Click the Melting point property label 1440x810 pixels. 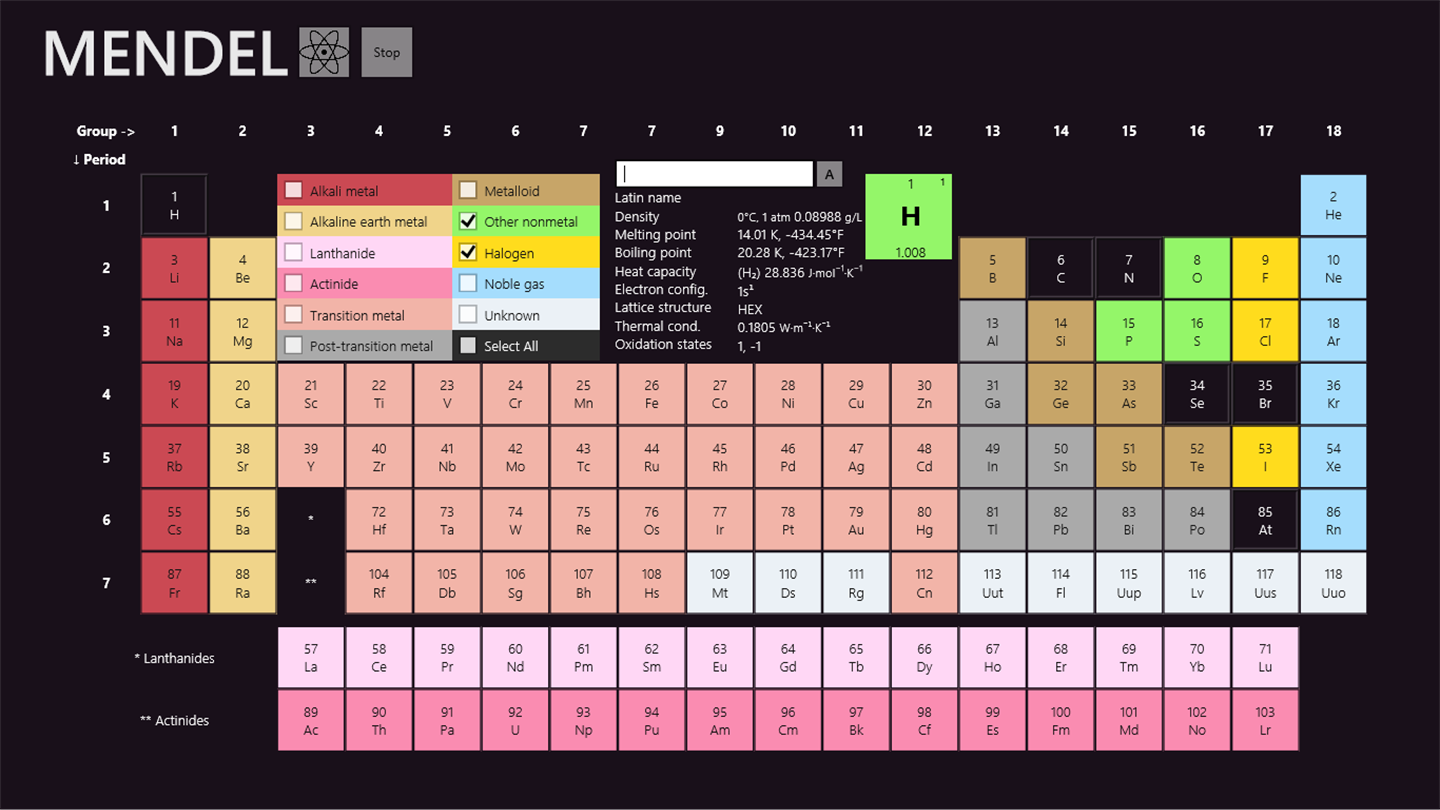(655, 235)
